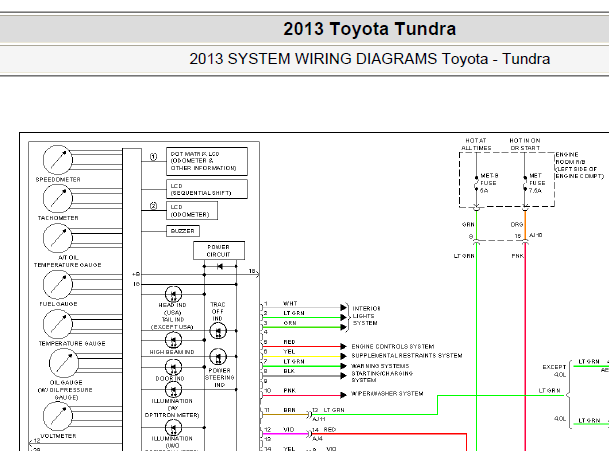Select the DOT MATRIX LCD box
609x451 pixels.
(207, 161)
